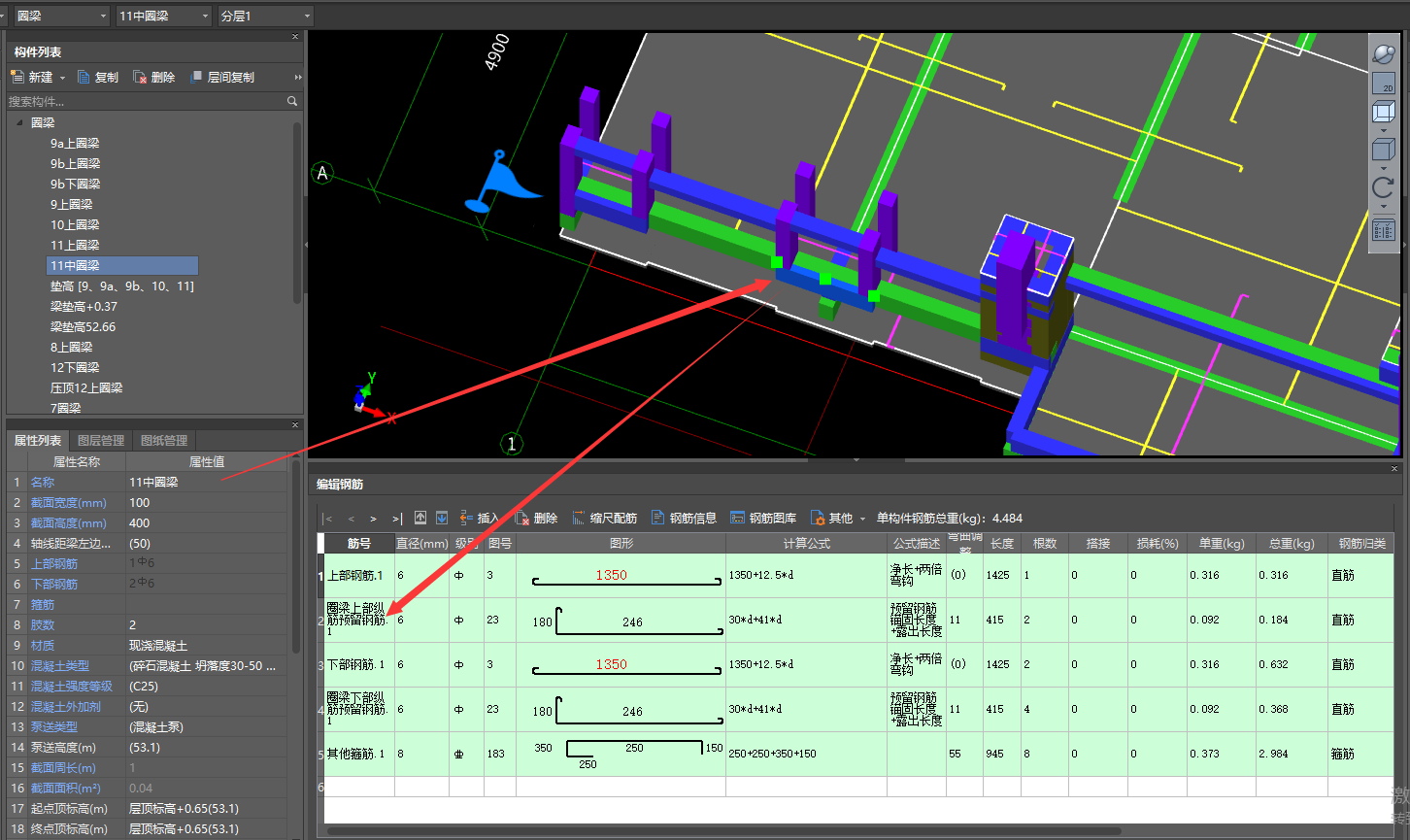Click the 截面高度 value 400
The image size is (1410, 840).
pyautogui.click(x=207, y=523)
